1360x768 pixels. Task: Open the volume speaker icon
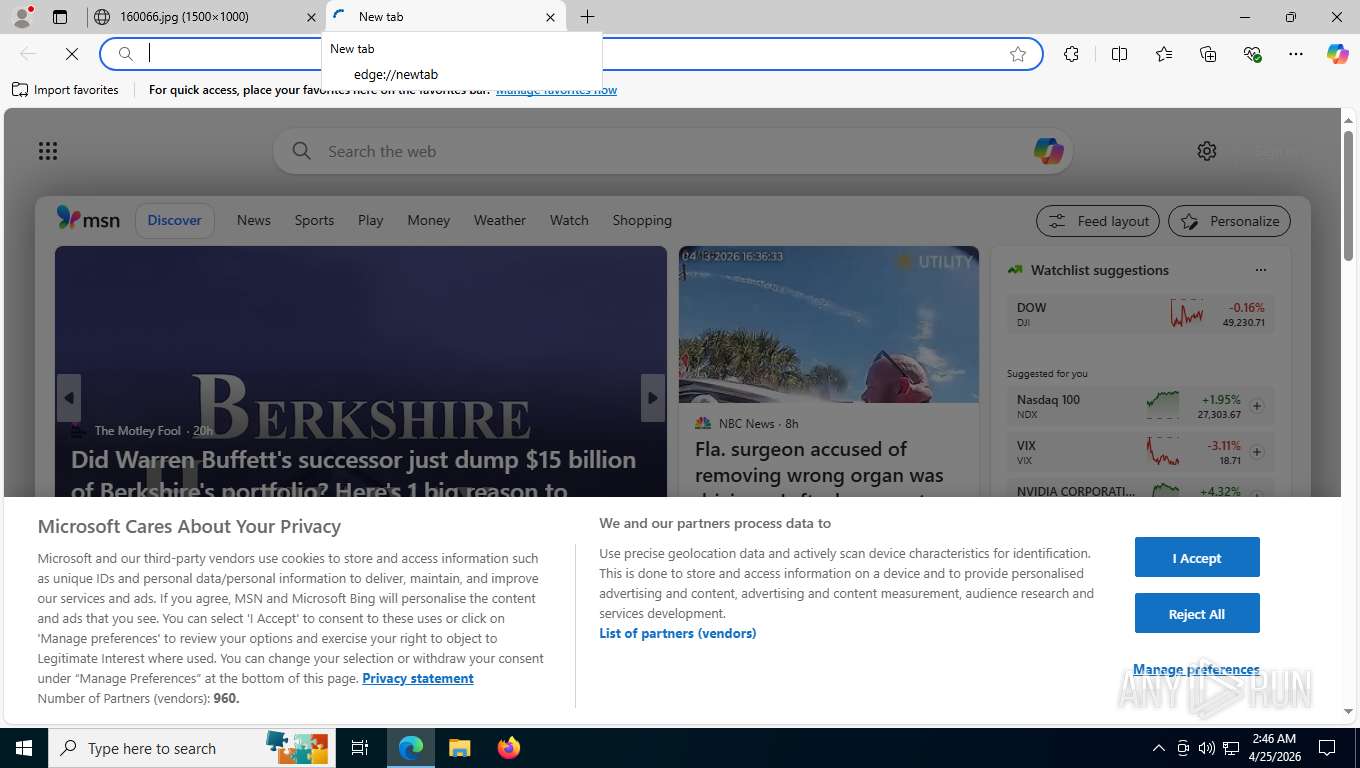(x=1206, y=748)
